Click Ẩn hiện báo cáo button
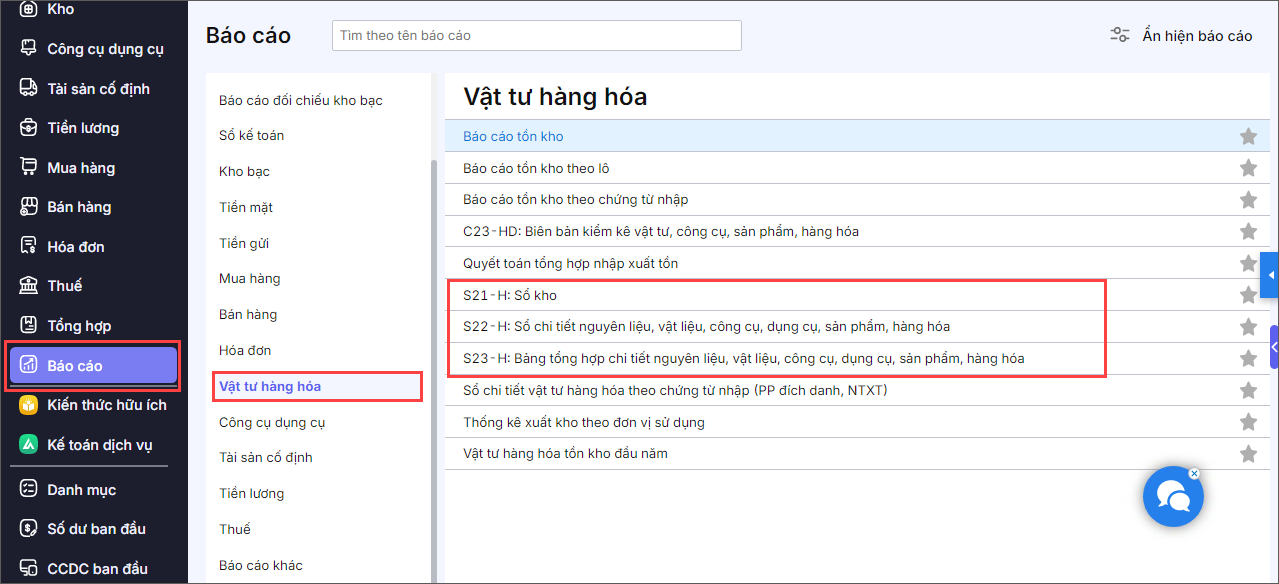The height and width of the screenshot is (584, 1279). (1182, 35)
